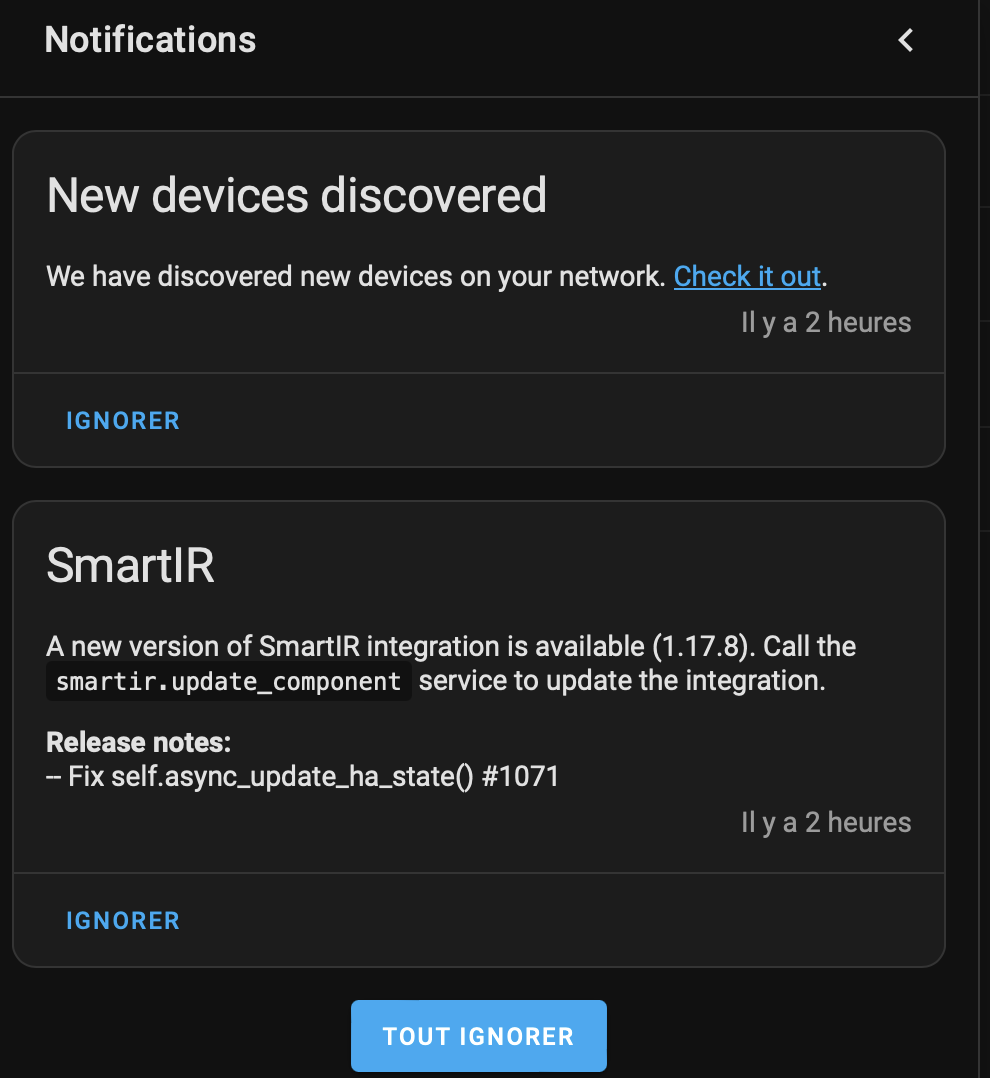
Task: Select the "New devices discovered" heading
Action: [x=296, y=195]
